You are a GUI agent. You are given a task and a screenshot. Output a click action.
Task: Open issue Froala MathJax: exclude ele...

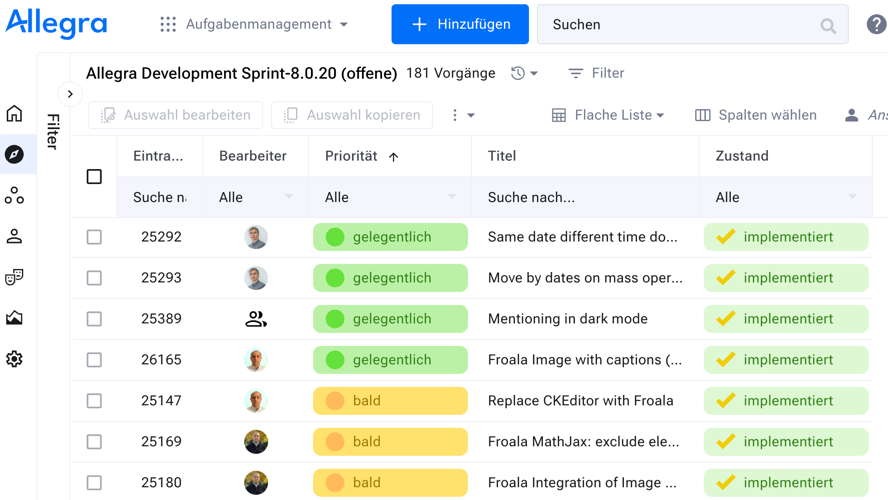click(583, 442)
